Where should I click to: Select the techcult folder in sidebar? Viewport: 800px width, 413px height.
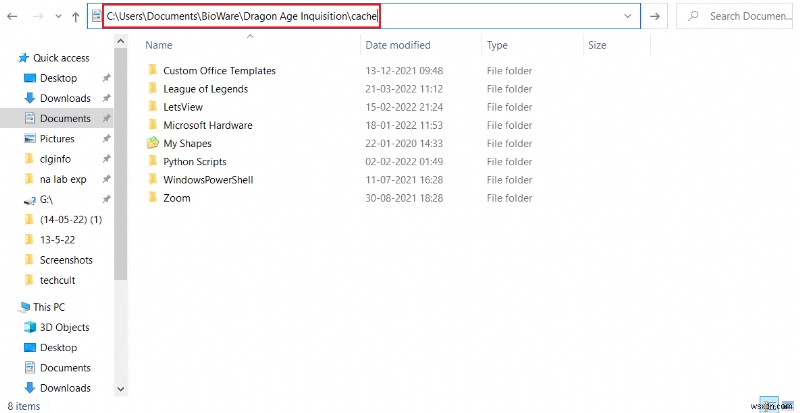(58, 280)
